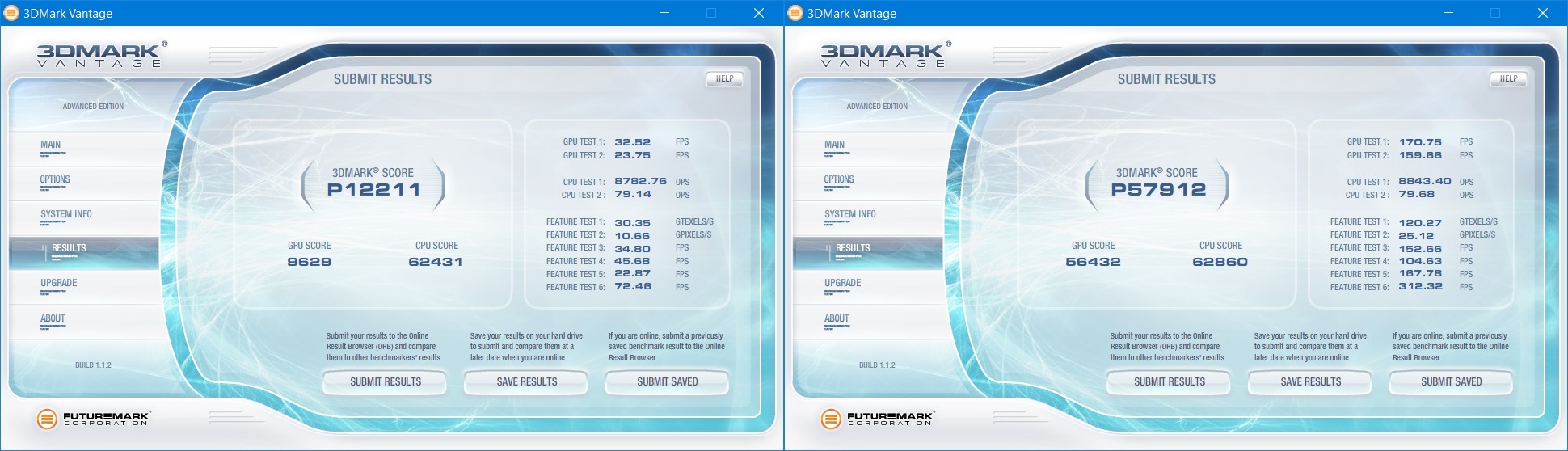This screenshot has height=451, width=1568.
Task: Click GPU Test 1 value 170.75
Action: pos(1420,142)
